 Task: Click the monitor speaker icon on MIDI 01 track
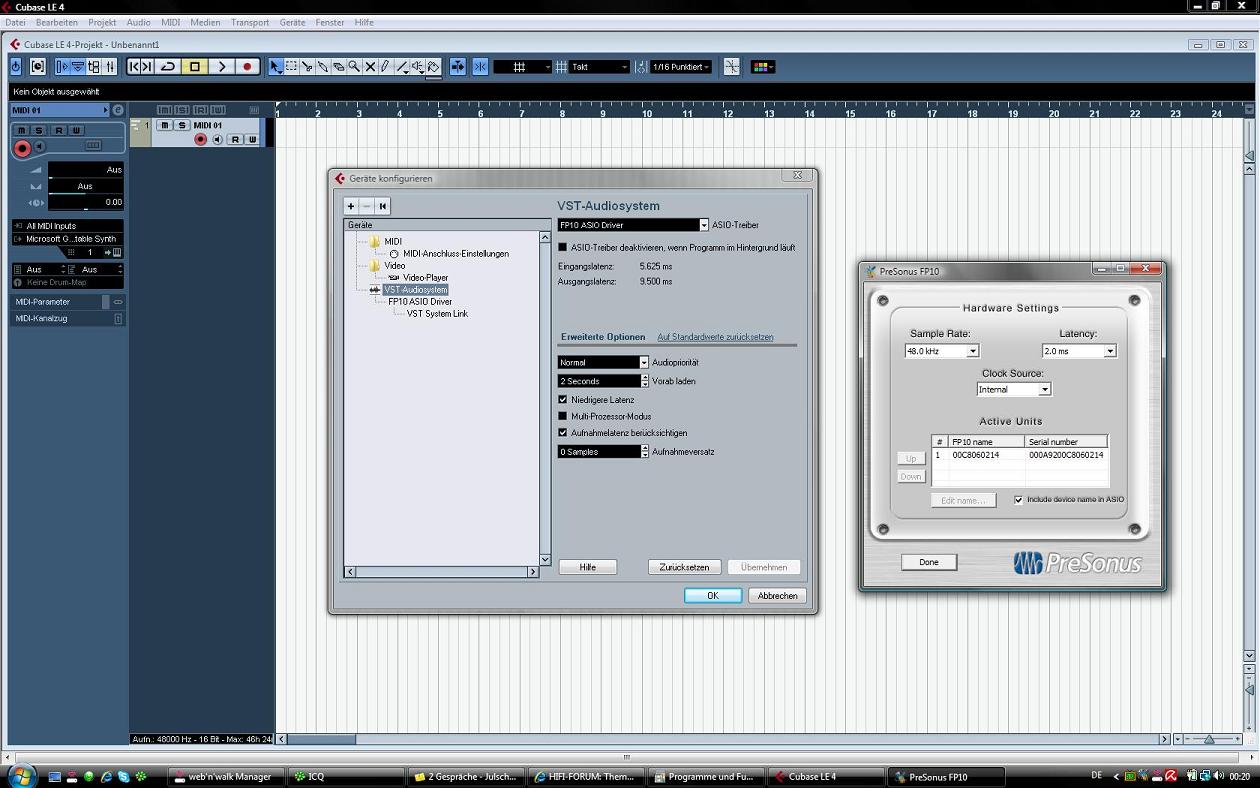coord(217,139)
